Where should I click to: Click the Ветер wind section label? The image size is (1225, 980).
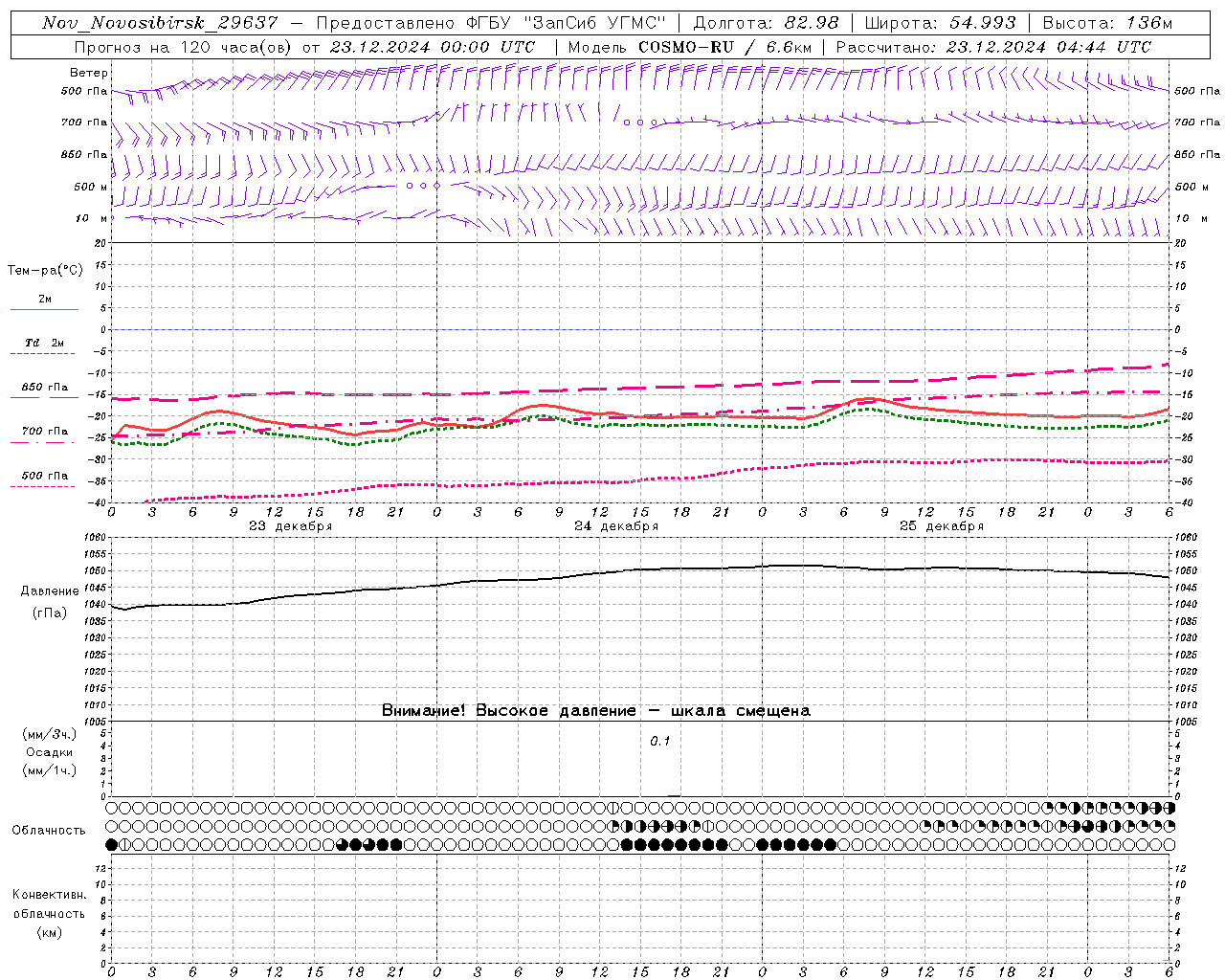click(x=89, y=73)
